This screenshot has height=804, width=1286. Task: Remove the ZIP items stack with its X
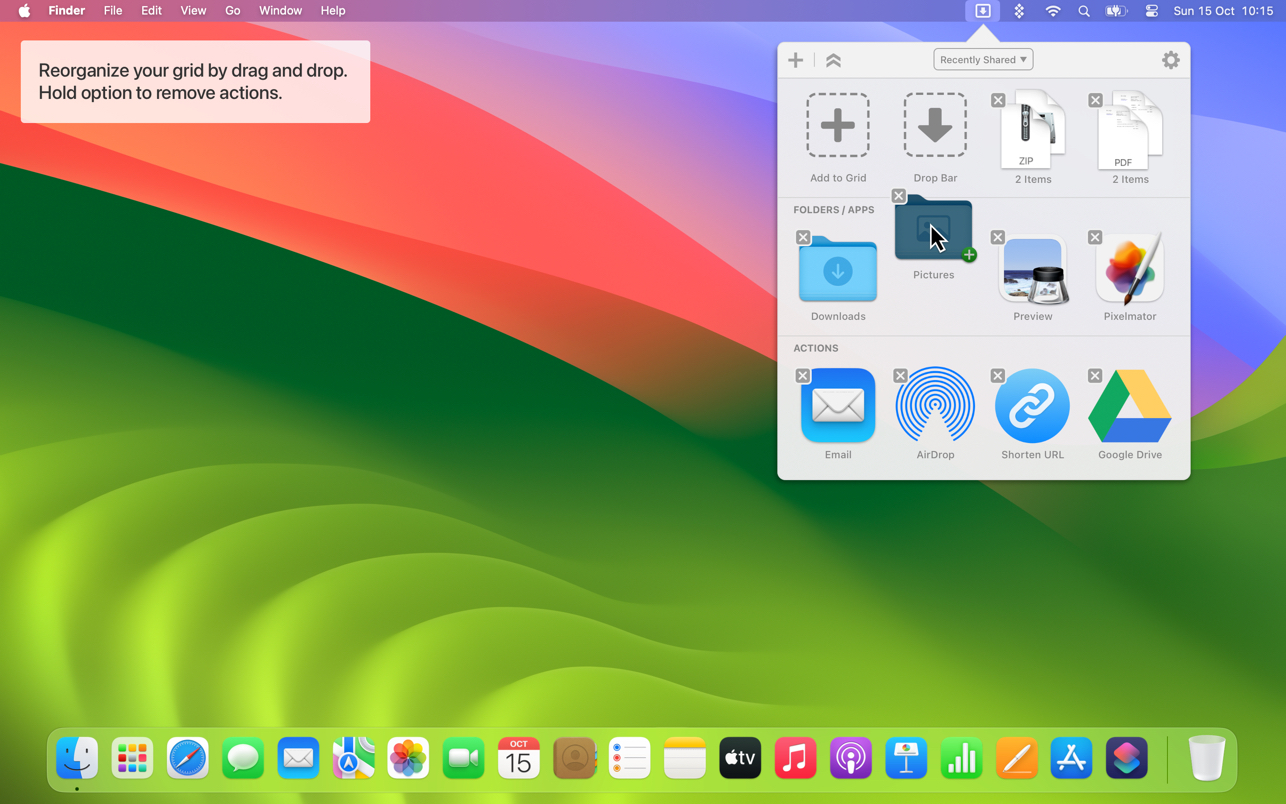coord(998,100)
